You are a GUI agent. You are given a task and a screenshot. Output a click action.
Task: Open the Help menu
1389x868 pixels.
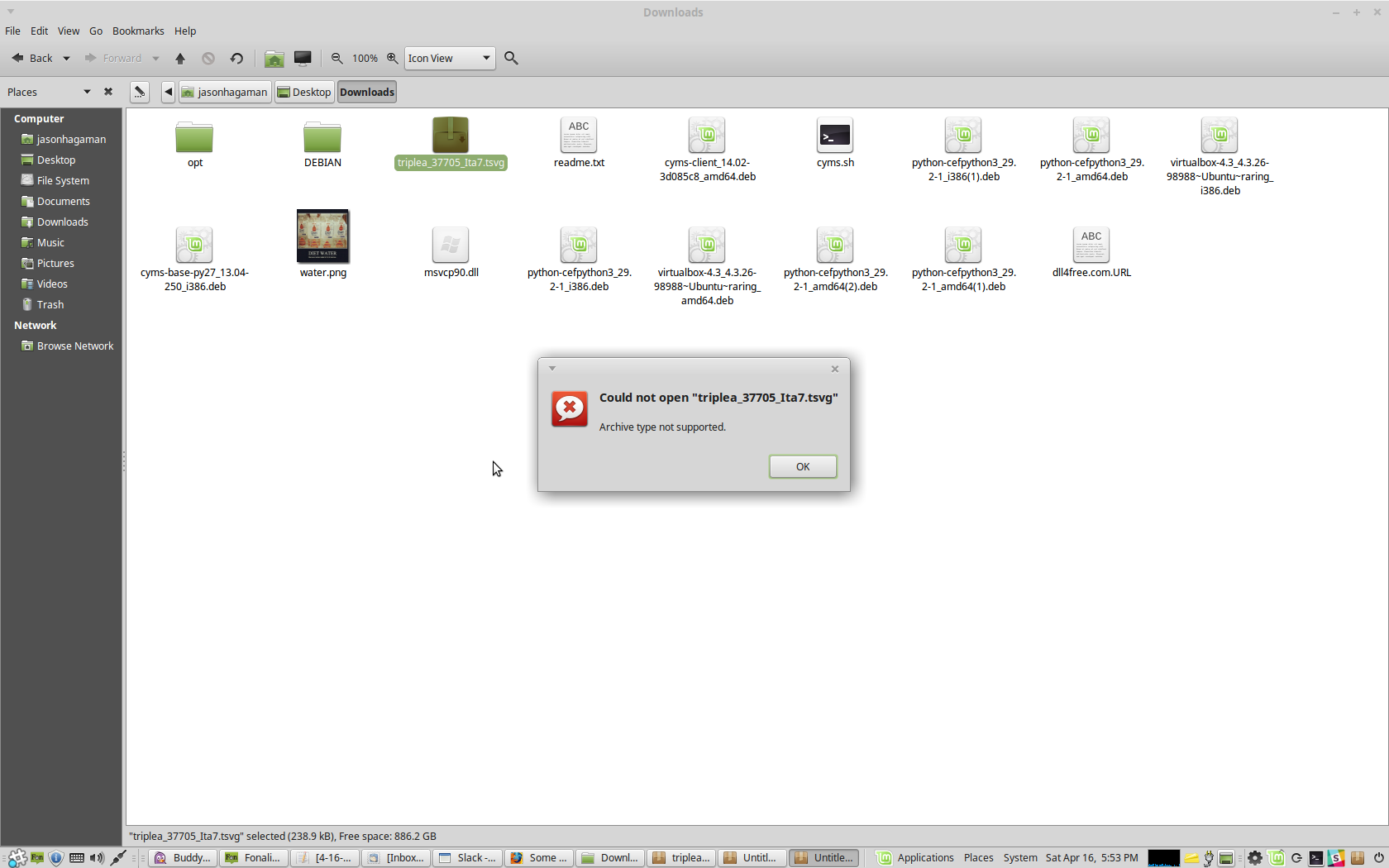(x=185, y=31)
